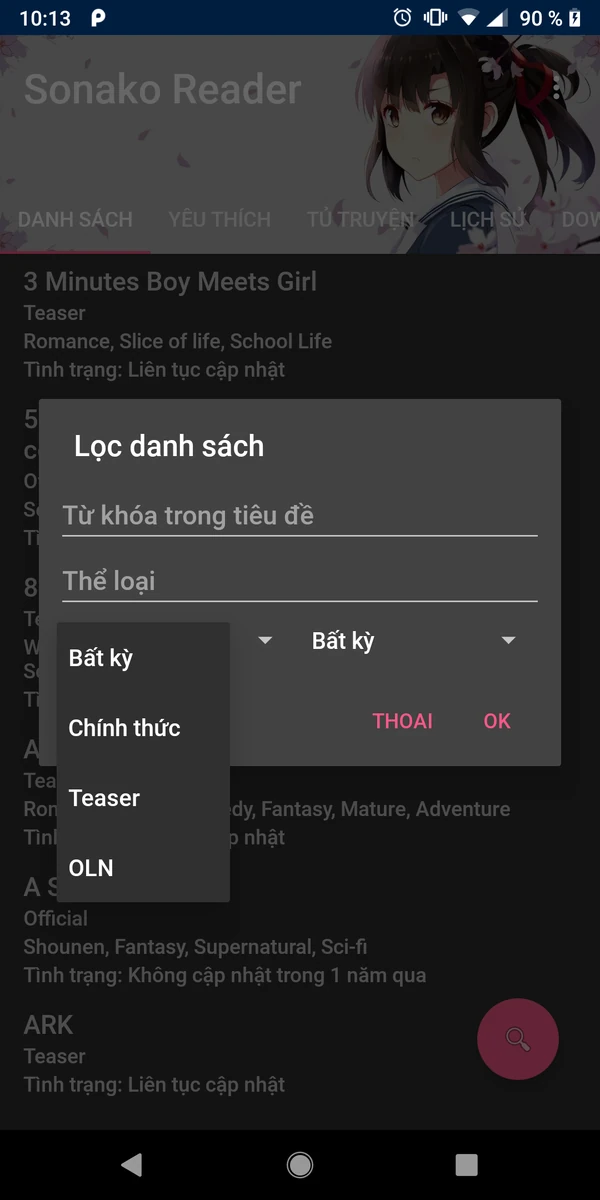This screenshot has height=1200, width=600.
Task: Switch to the LỊCH SỬ tab
Action: (487, 219)
